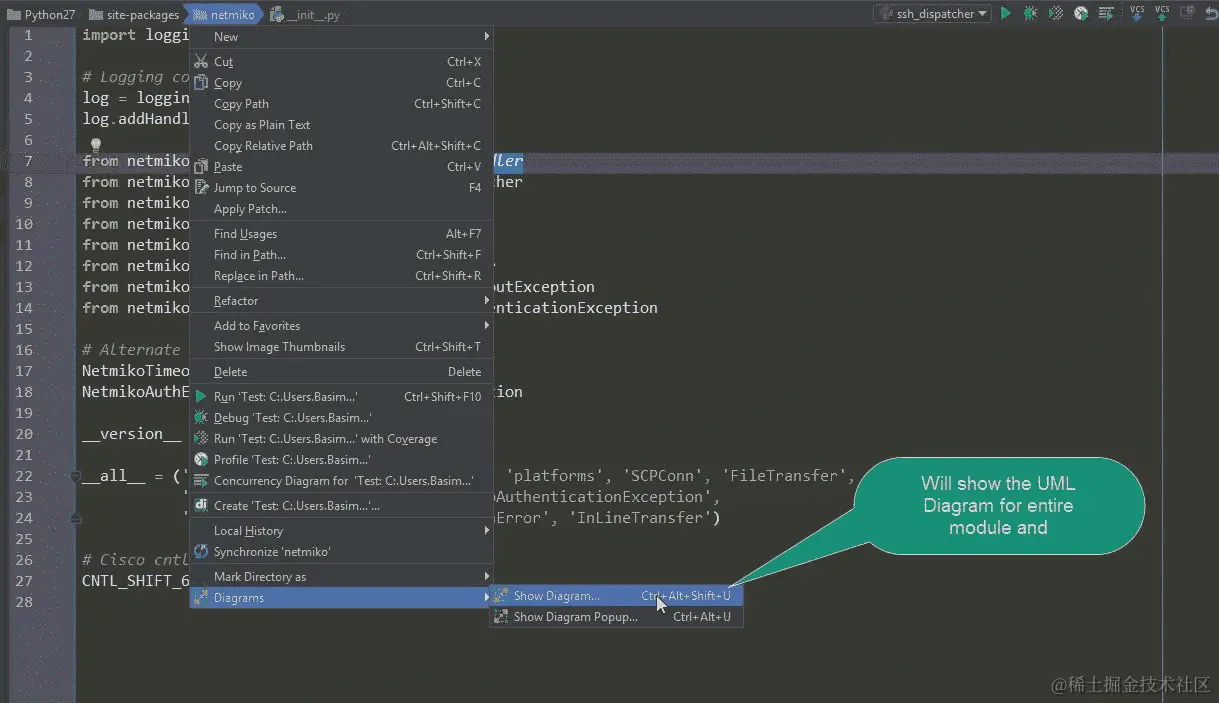Click the Concurrency Diagram menu icon

point(201,481)
